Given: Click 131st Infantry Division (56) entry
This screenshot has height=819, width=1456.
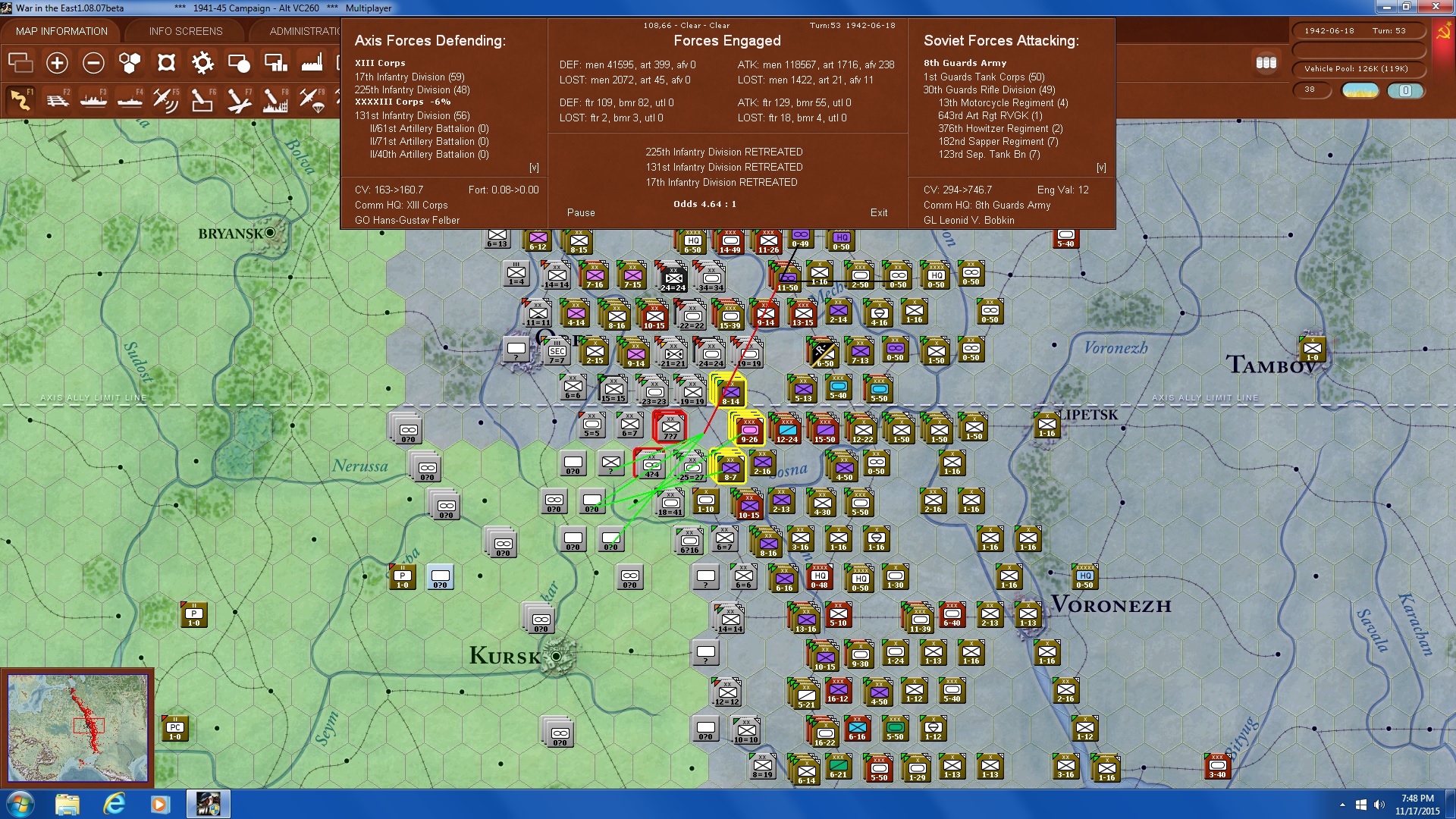Looking at the screenshot, I should (x=413, y=116).
